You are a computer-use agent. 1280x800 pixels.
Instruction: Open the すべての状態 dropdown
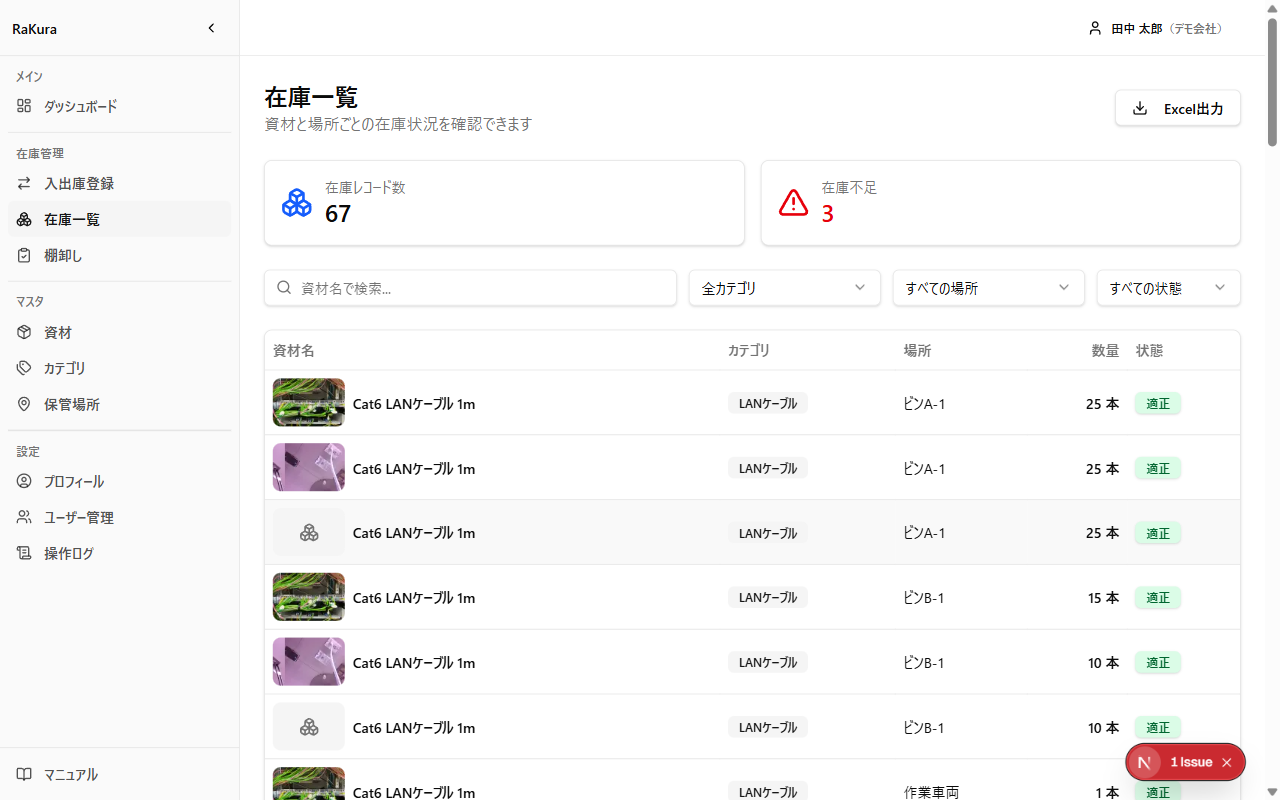pyautogui.click(x=1168, y=288)
